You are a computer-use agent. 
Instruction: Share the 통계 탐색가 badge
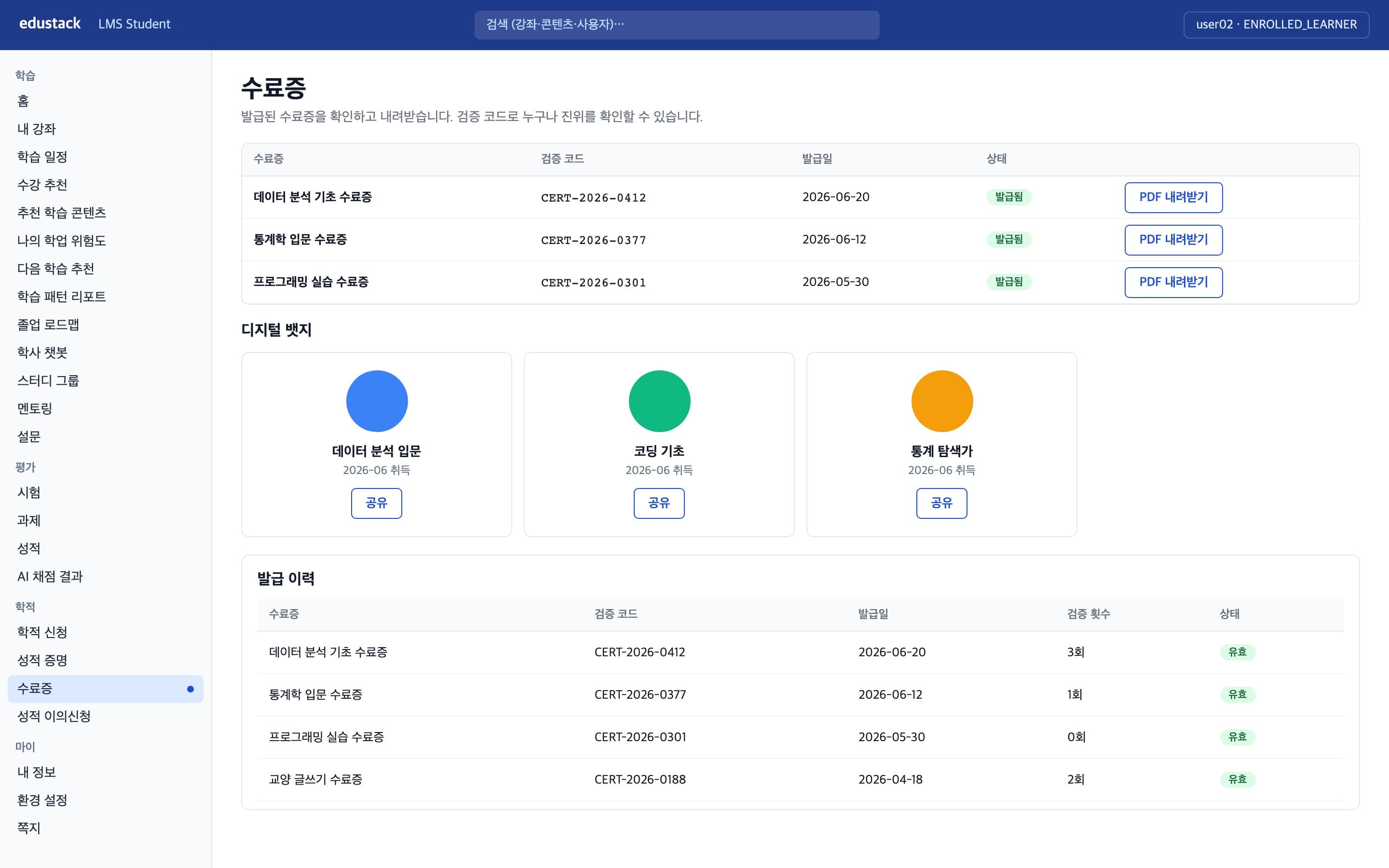click(x=941, y=503)
